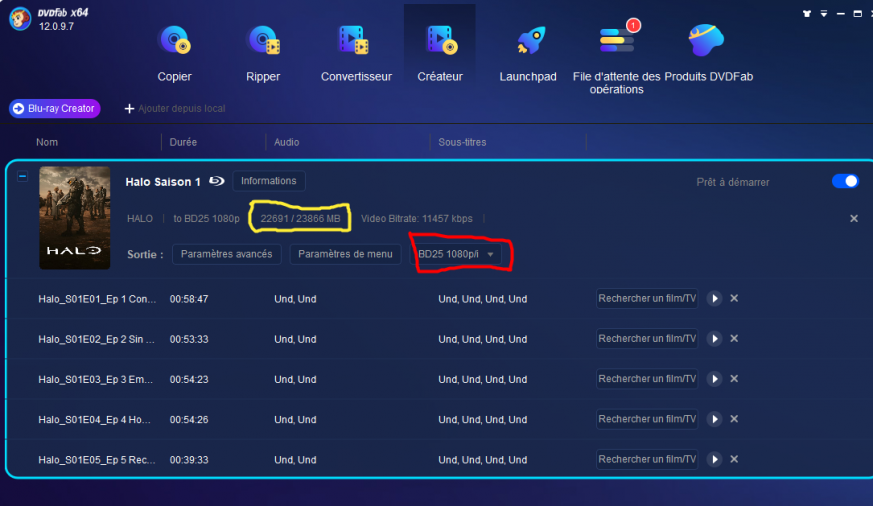Screen dimensions: 873x506
Task: Remove Halo_S01E03 episode from list
Action: [x=734, y=379]
